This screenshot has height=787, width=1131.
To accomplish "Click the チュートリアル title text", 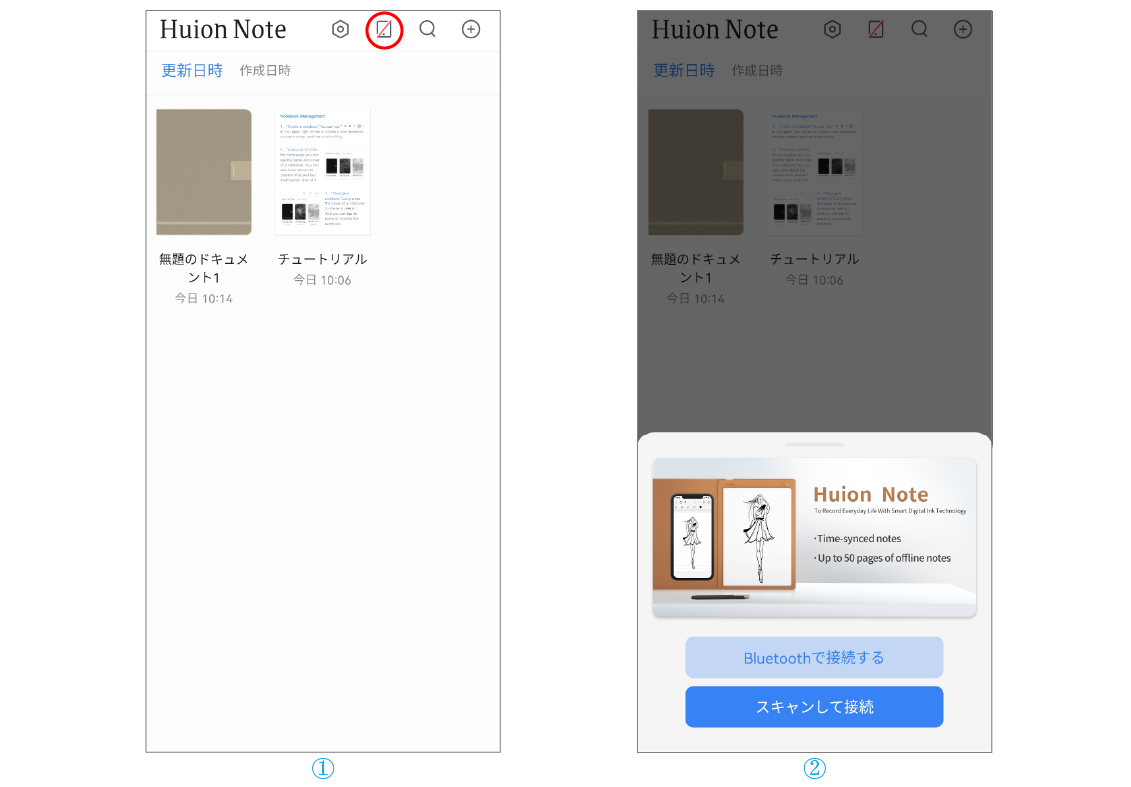I will (x=322, y=258).
